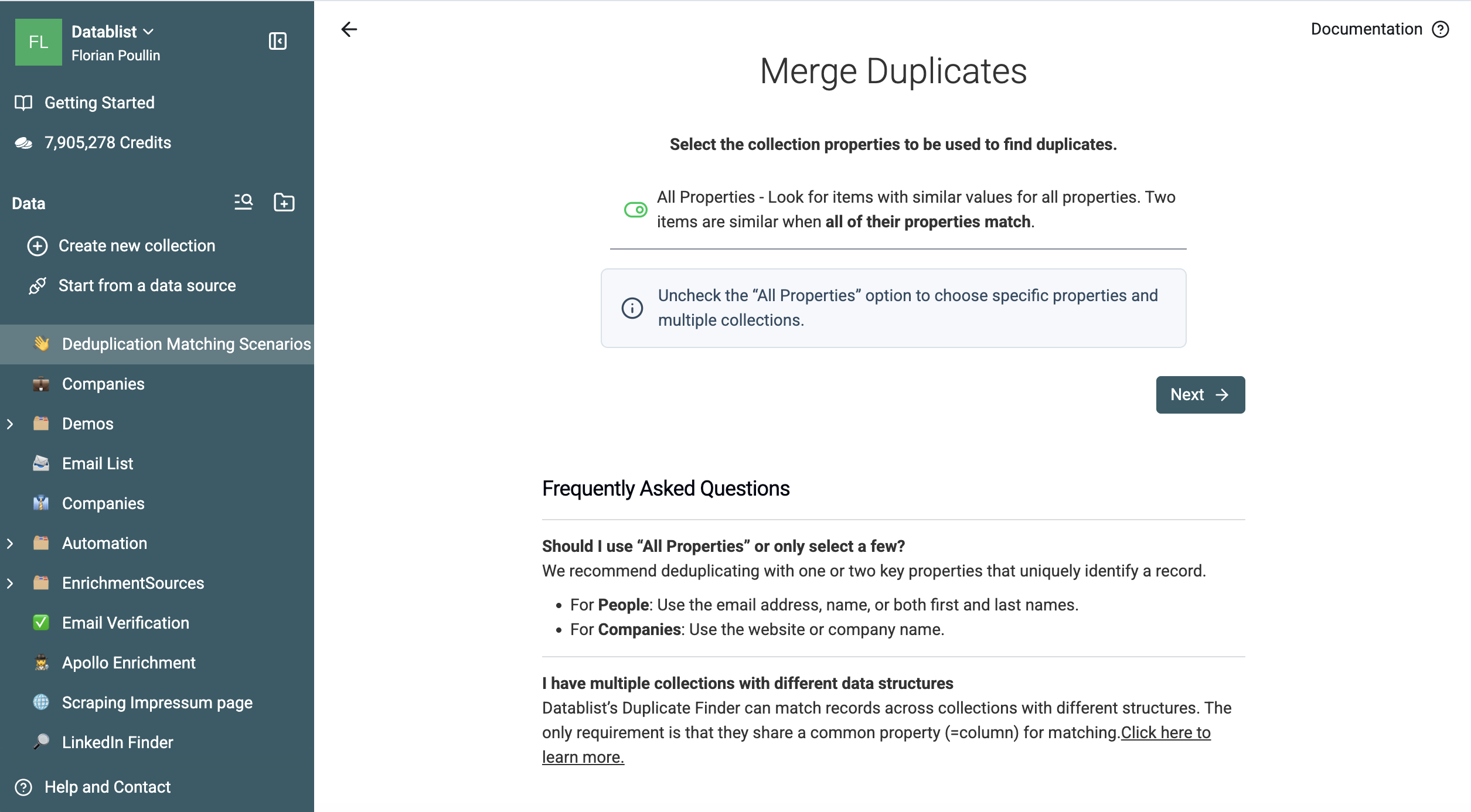Screen dimensions: 1471x812
Task: Click the new folder icon
Action: [284, 202]
